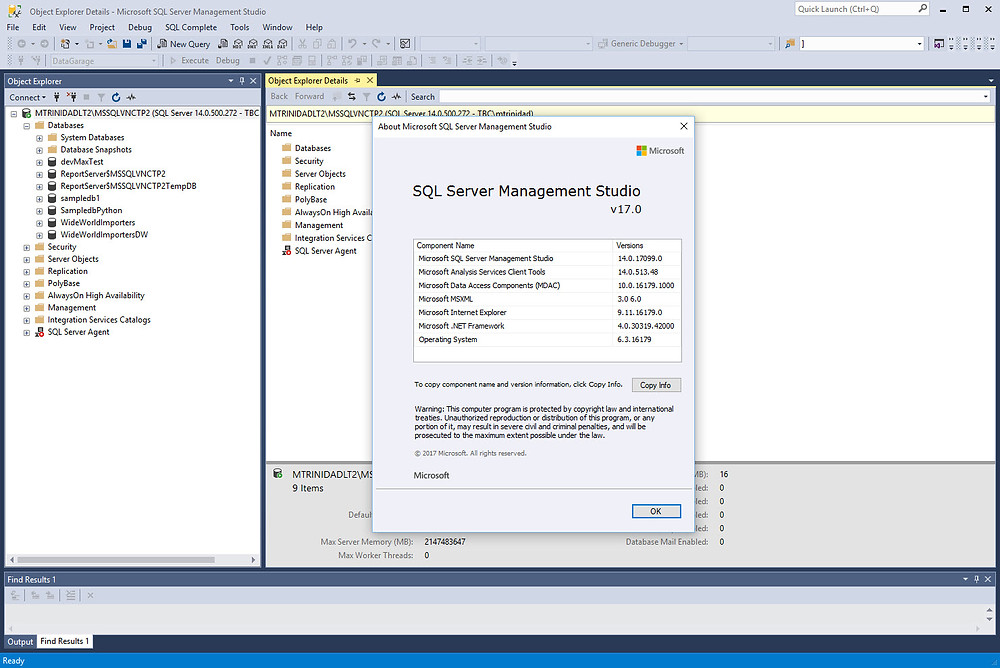Viewport: 1000px width, 668px height.
Task: Expand the WideWorldImporters database node
Action: click(40, 223)
